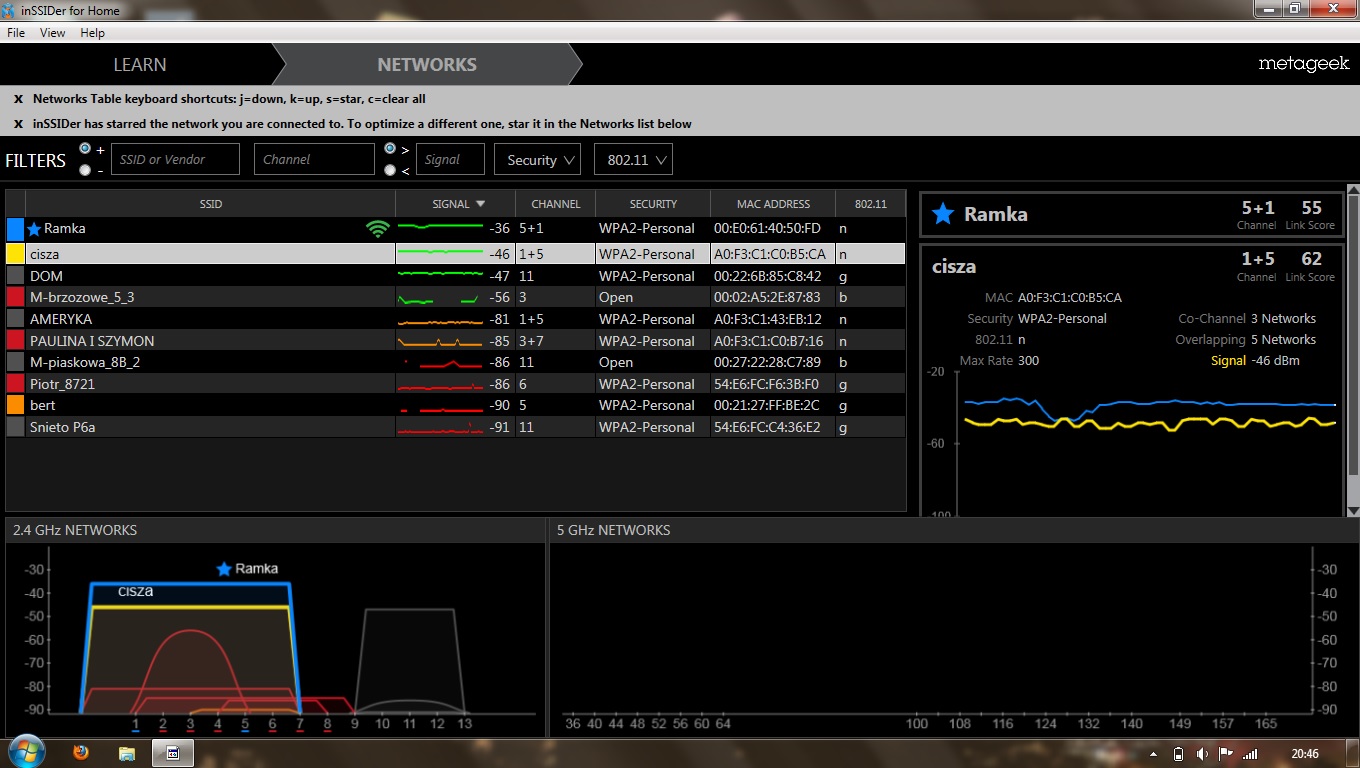Click the star icon next to Ramka row
1360x768 pixels.
(x=34, y=229)
